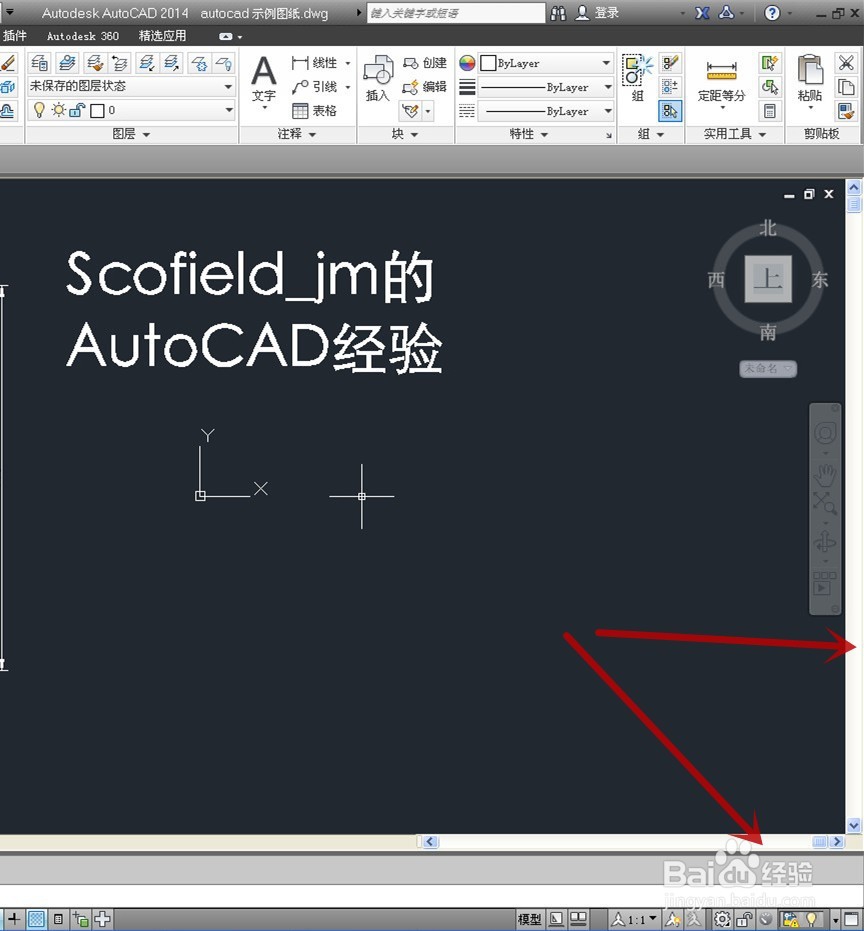Viewport: 864px width, 931px height.
Task: Toggle layer 0 on/off light bulb
Action: tap(39, 110)
